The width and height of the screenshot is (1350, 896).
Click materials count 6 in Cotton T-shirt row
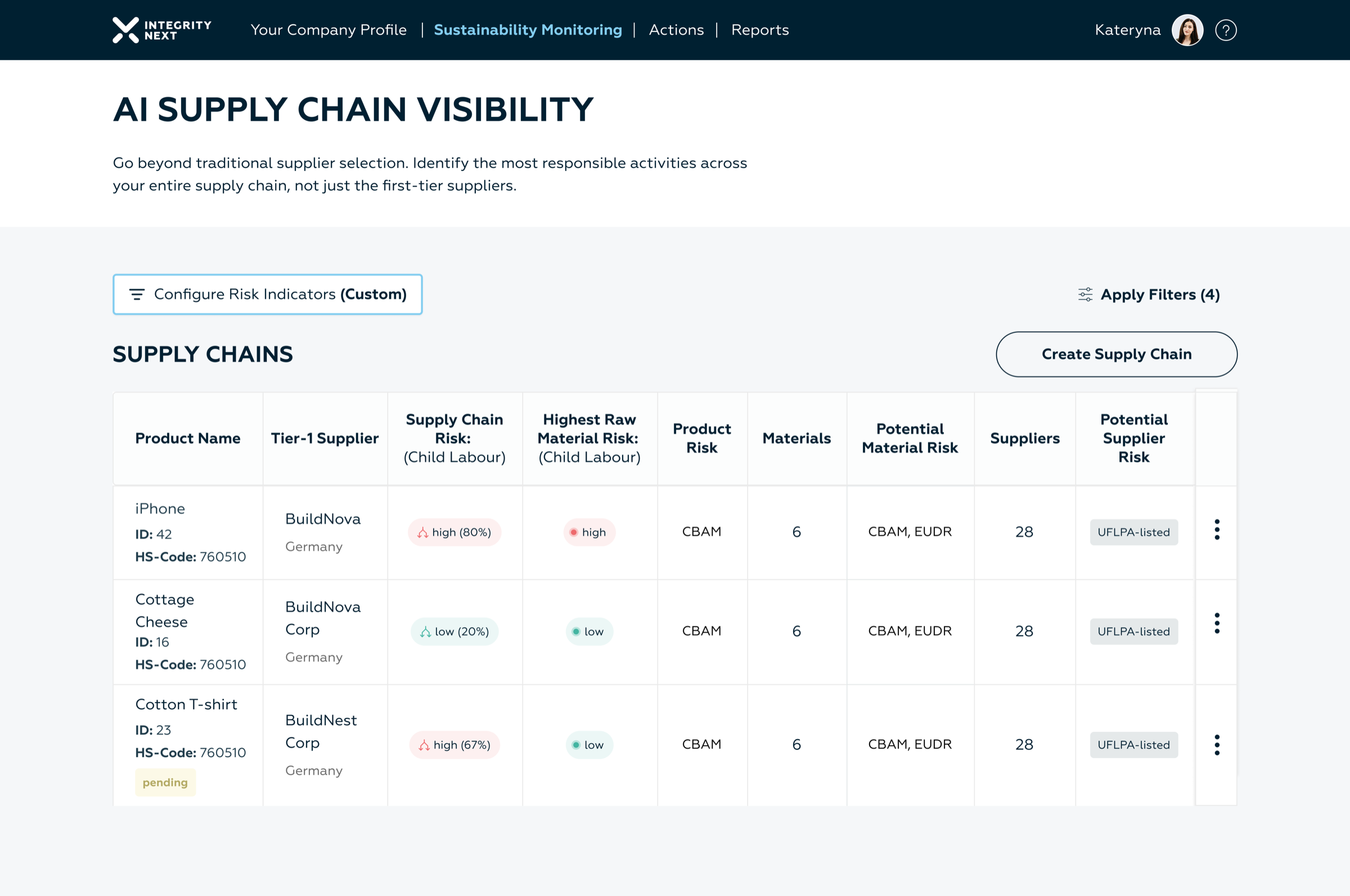point(796,745)
